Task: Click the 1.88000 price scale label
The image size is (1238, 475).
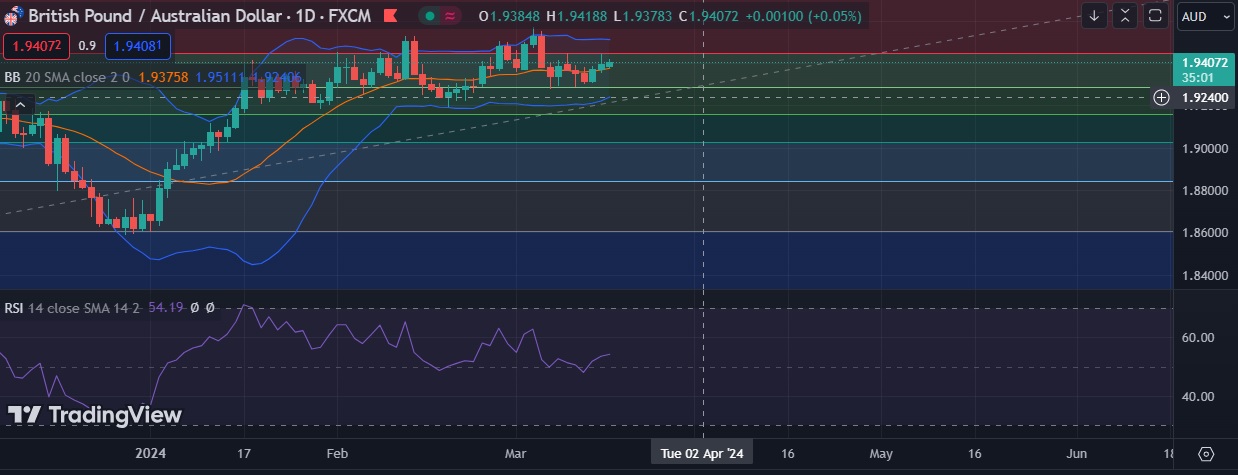Action: (x=1203, y=190)
